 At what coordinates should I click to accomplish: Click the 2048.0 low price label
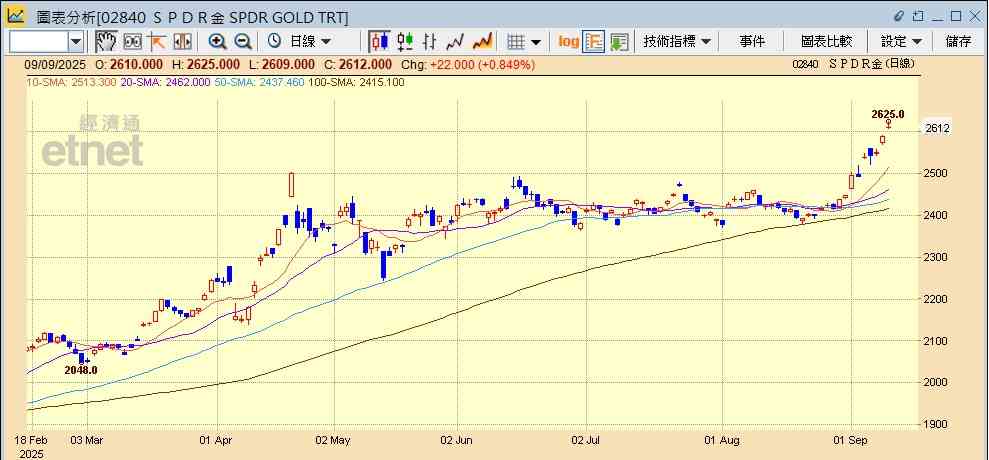[x=81, y=370]
